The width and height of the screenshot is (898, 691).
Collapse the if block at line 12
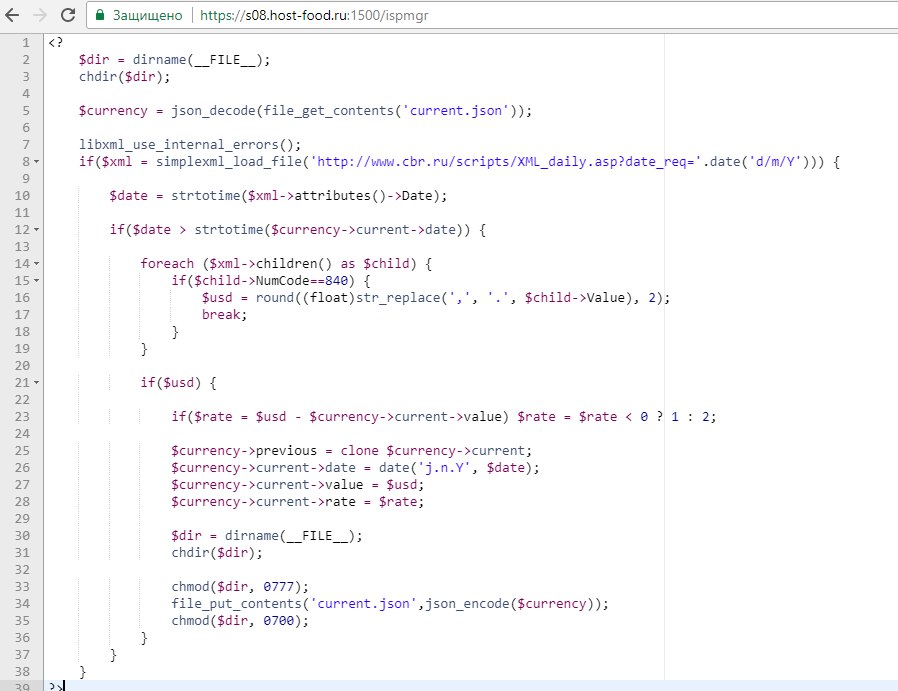click(x=37, y=230)
